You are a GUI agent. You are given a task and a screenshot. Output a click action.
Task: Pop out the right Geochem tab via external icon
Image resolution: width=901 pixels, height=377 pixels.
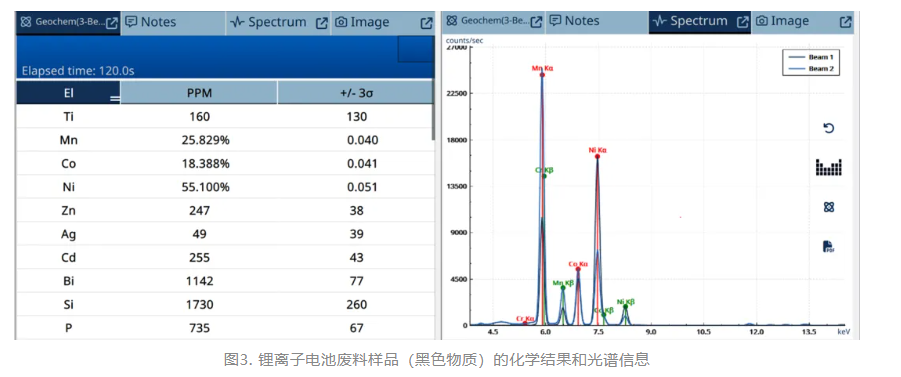tap(536, 21)
